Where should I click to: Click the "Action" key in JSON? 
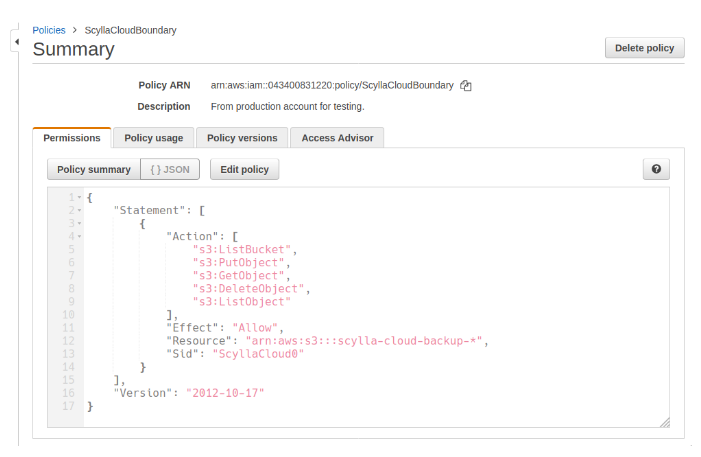pyautogui.click(x=192, y=236)
